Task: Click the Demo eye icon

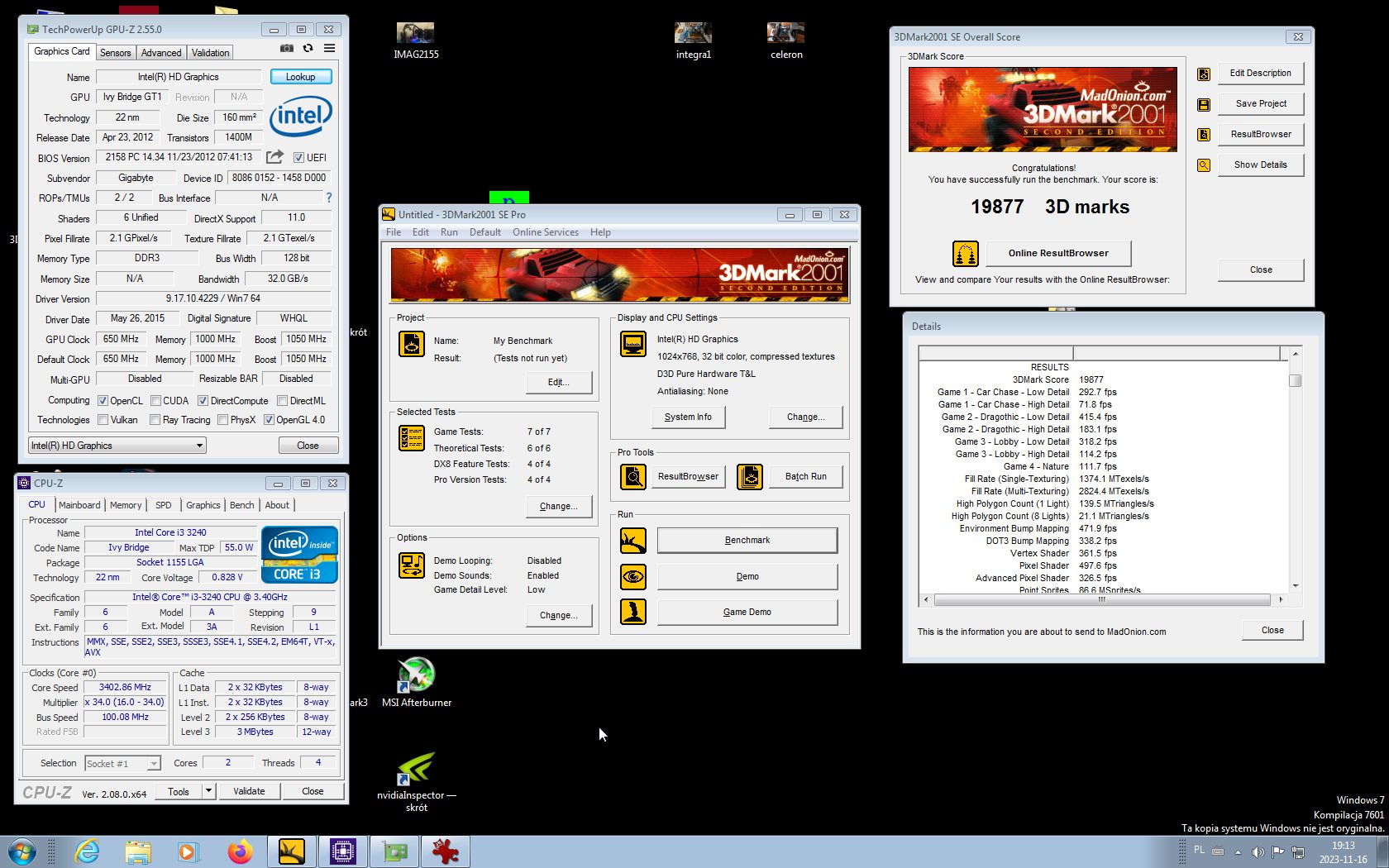Action: tap(633, 576)
